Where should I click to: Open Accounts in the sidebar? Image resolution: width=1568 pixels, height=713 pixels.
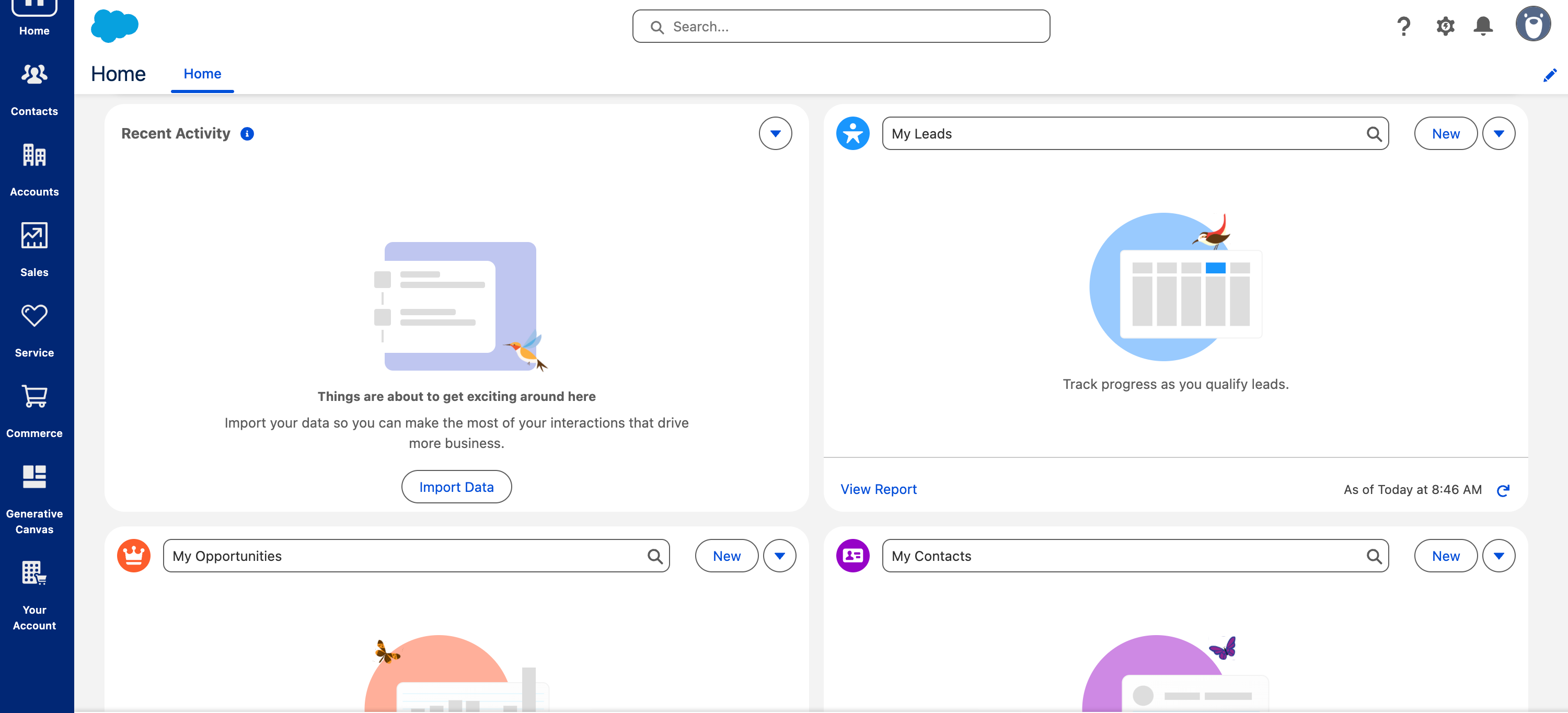point(34,170)
